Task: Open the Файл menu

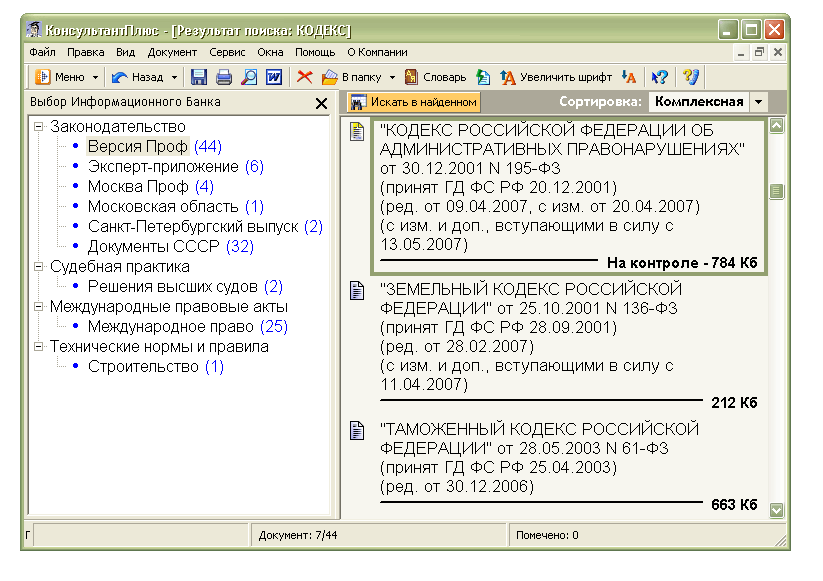Action: click(43, 52)
